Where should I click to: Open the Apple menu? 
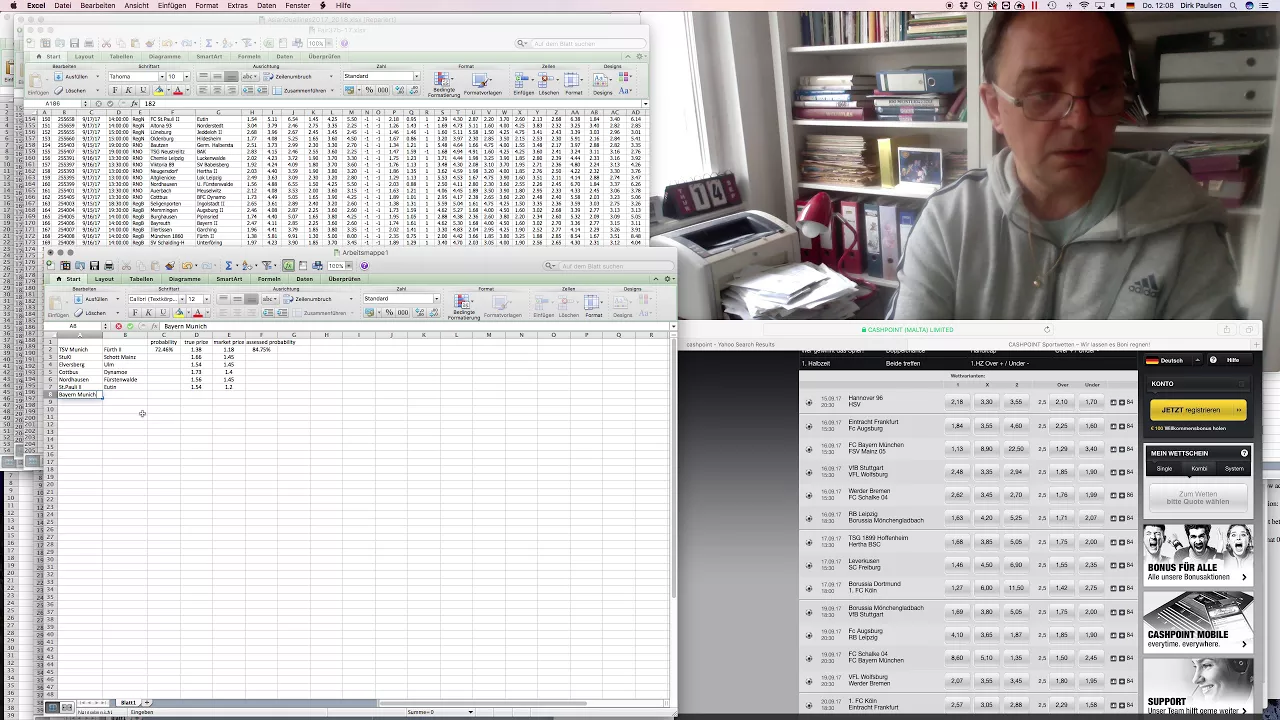point(11,5)
